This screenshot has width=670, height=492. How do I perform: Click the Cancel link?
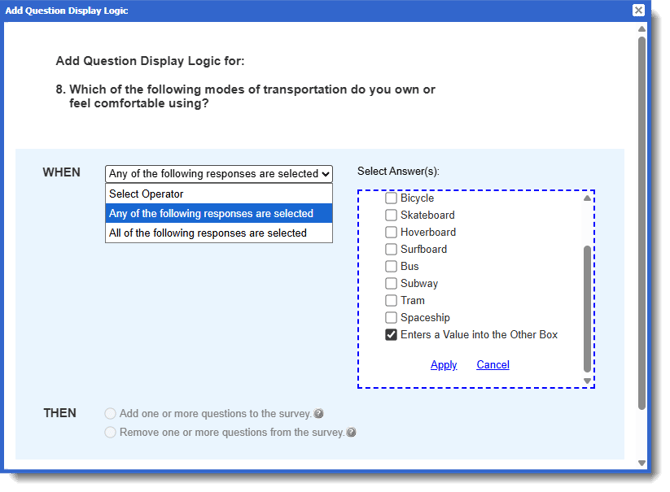click(493, 365)
